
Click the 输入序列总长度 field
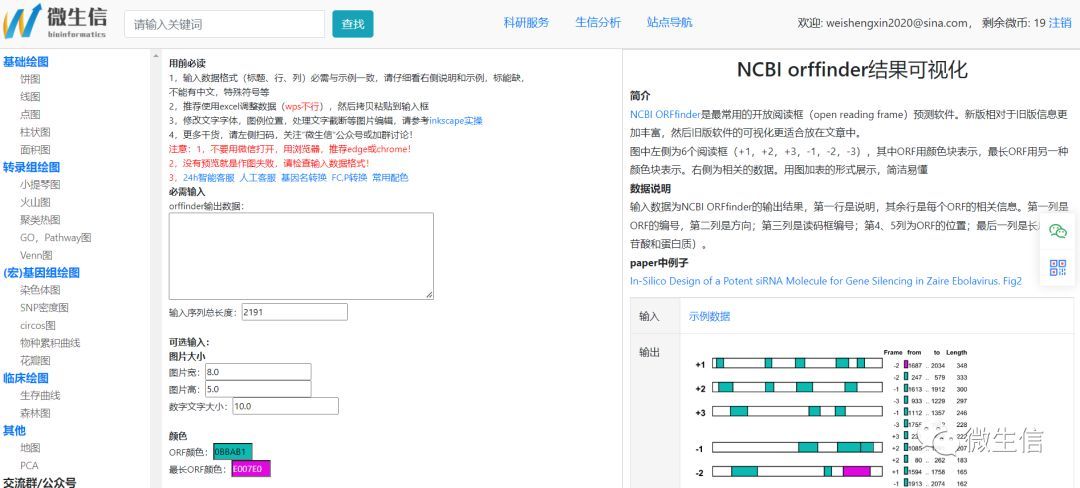pos(294,312)
